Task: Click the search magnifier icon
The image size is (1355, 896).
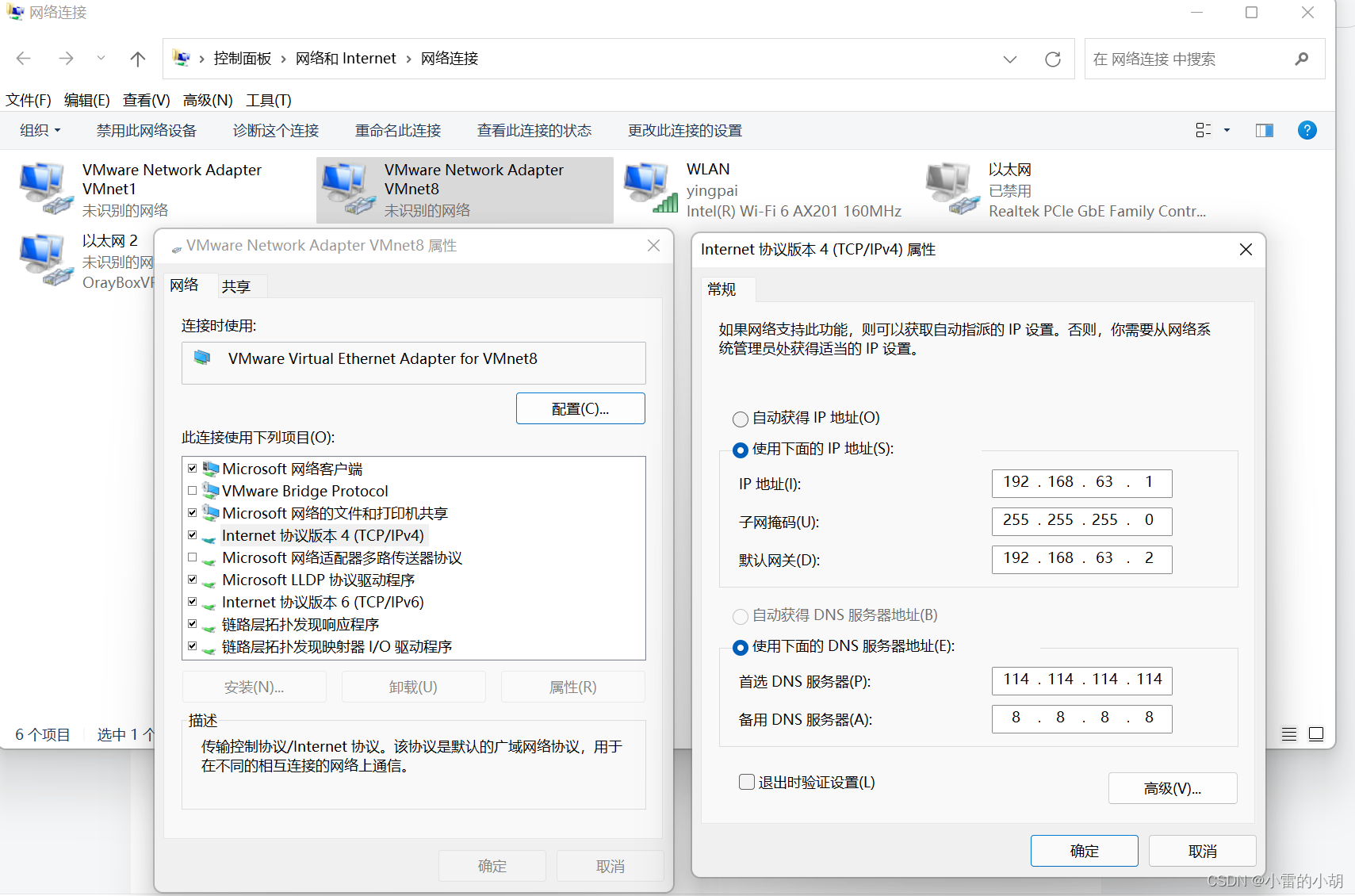Action: coord(1302,59)
